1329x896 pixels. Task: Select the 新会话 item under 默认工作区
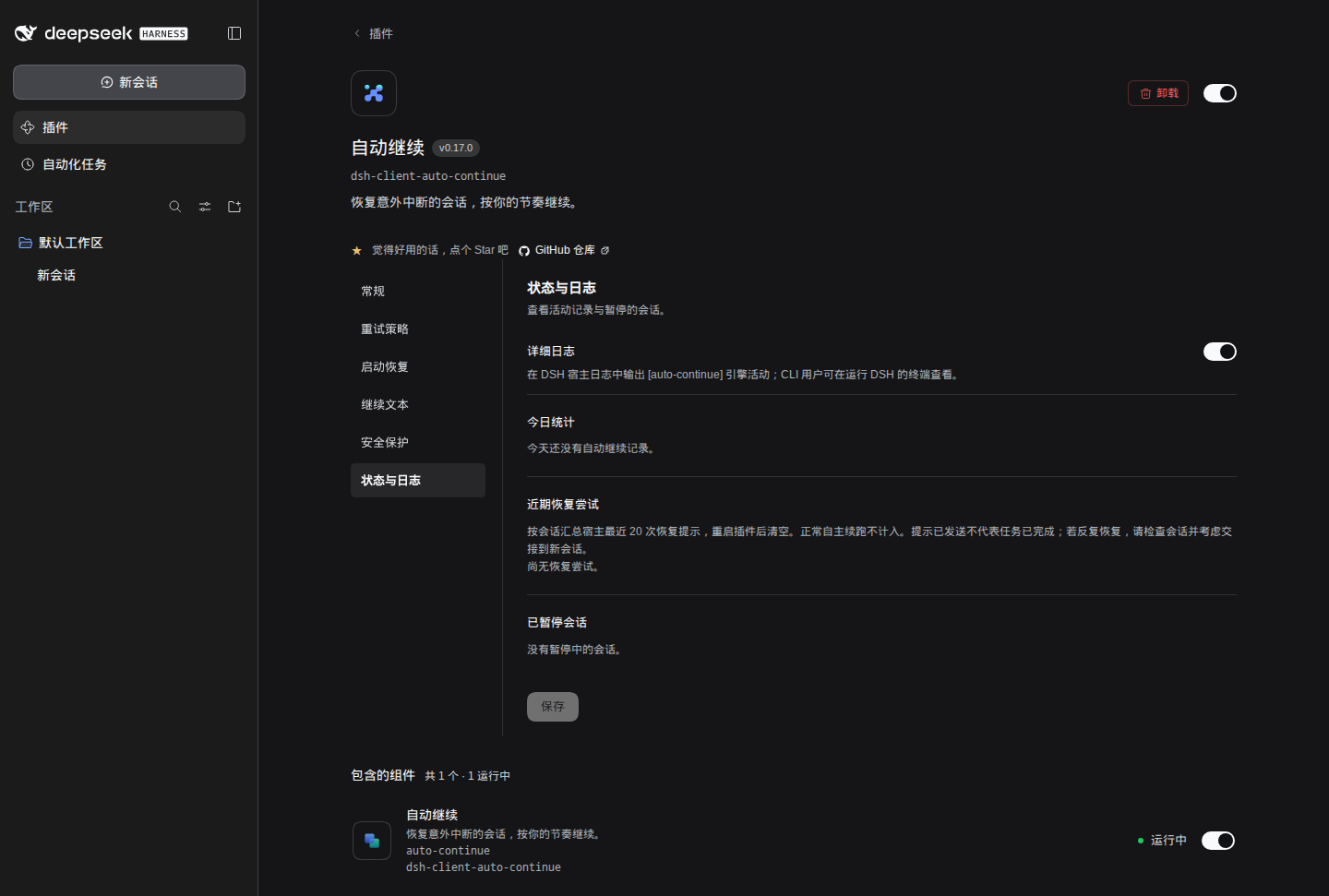pos(128,275)
